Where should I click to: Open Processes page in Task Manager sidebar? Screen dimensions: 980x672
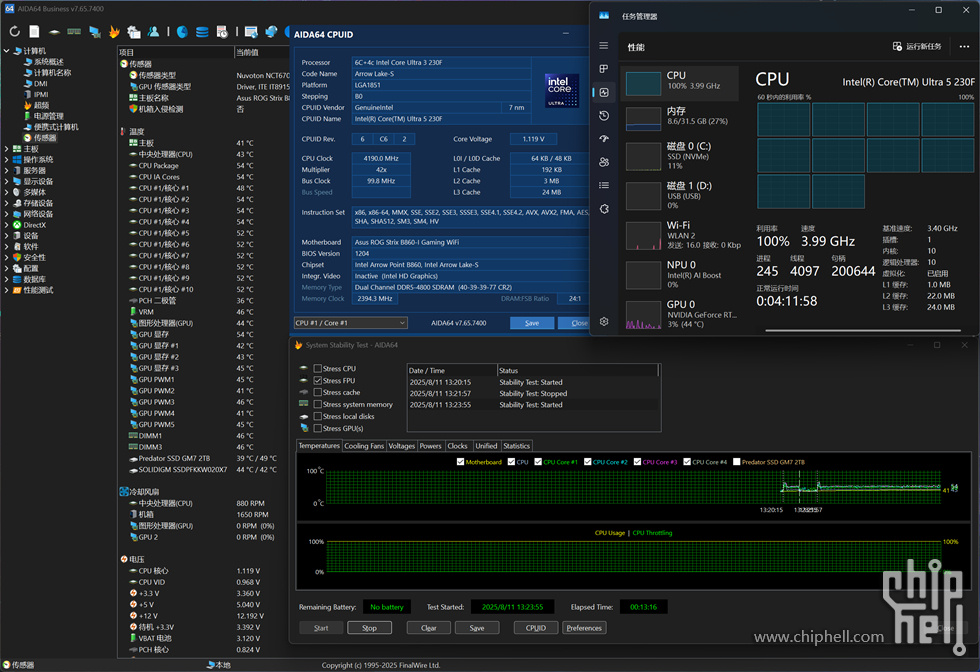(x=604, y=69)
